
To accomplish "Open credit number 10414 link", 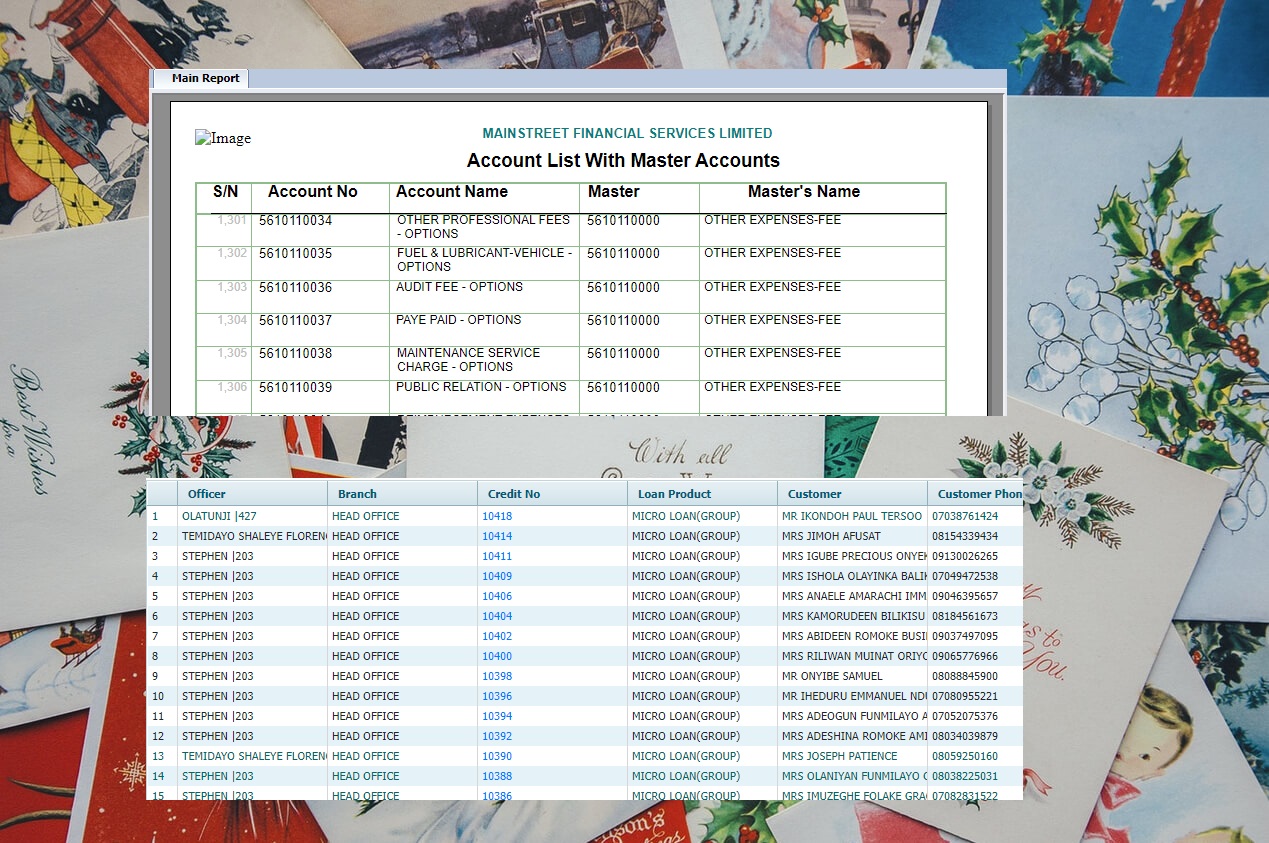I will (497, 536).
